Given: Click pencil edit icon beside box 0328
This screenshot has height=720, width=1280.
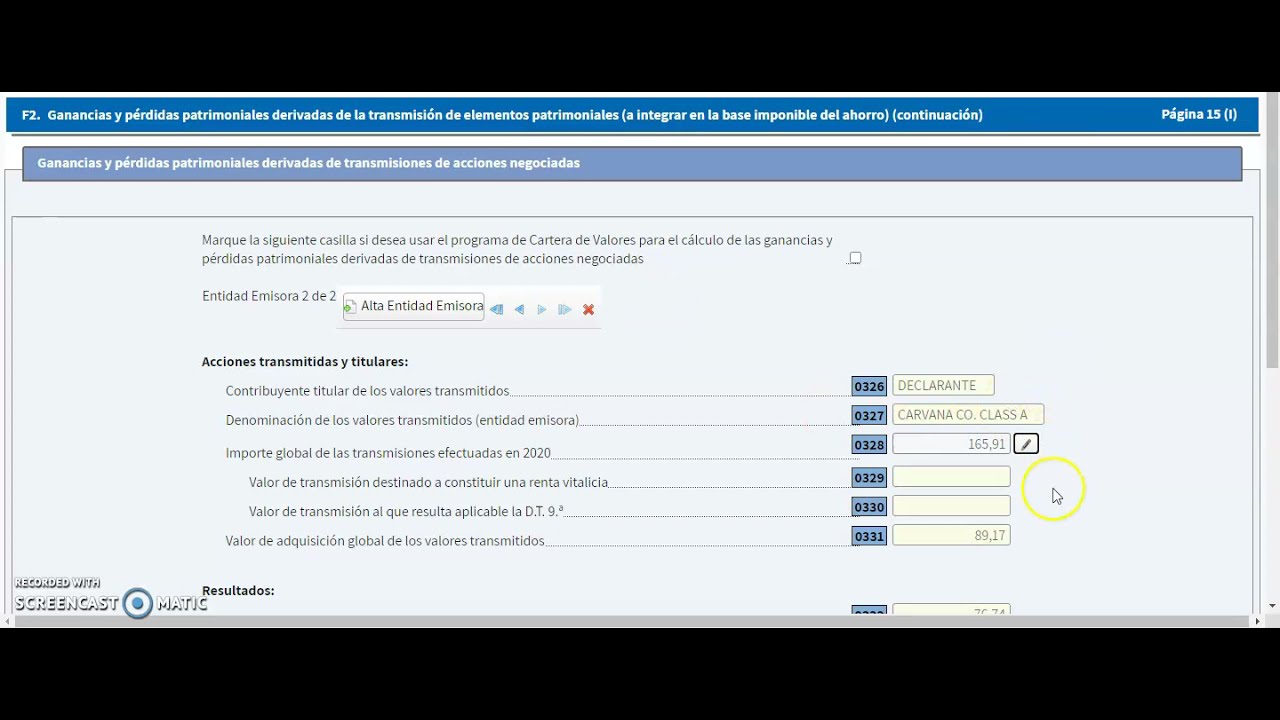Looking at the screenshot, I should (x=1026, y=444).
